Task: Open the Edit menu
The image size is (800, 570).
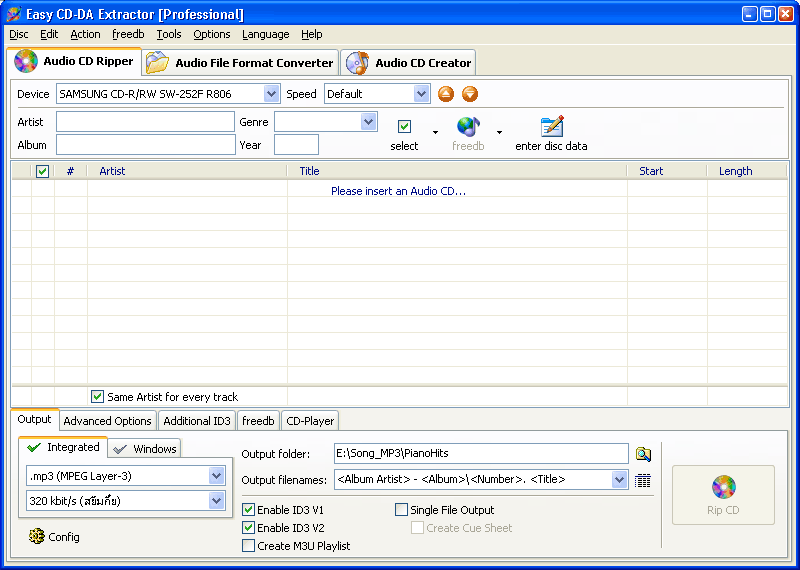Action: pyautogui.click(x=49, y=34)
